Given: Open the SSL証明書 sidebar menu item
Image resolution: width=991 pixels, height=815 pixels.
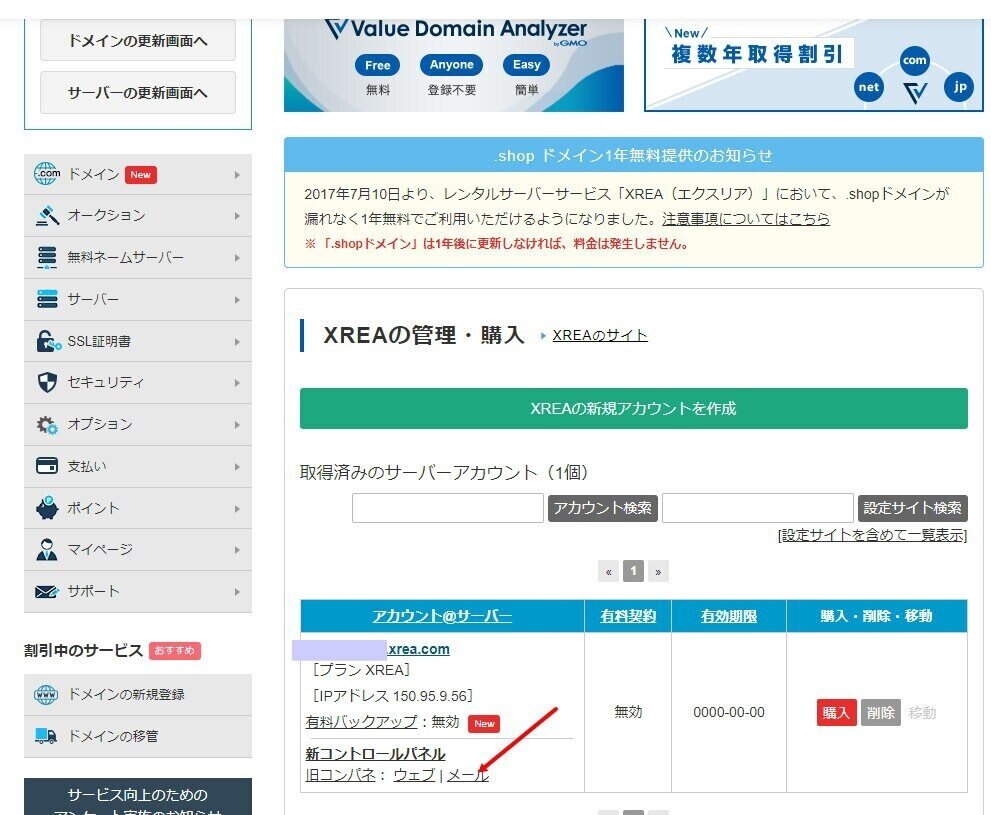Looking at the screenshot, I should [x=138, y=341].
